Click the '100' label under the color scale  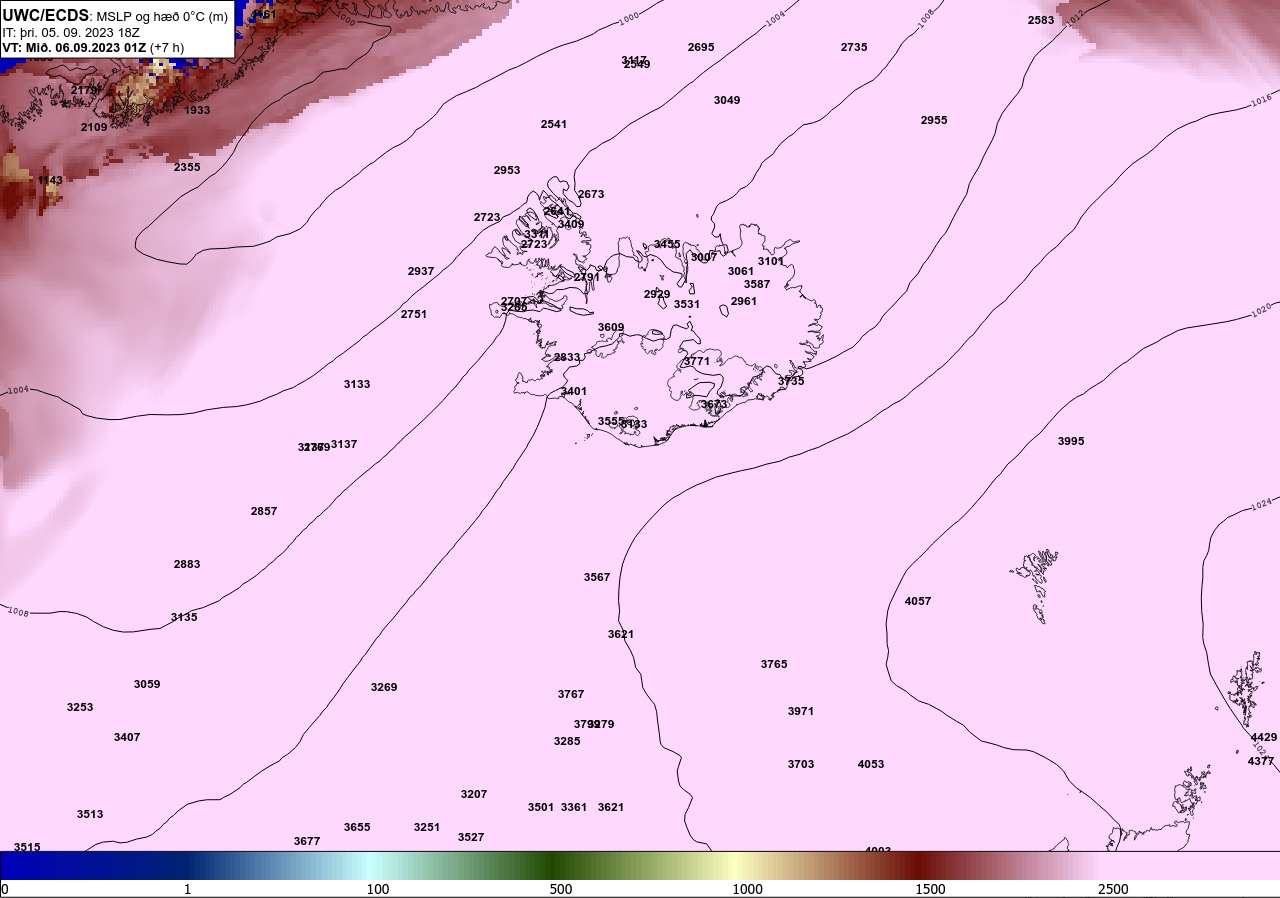[x=378, y=889]
